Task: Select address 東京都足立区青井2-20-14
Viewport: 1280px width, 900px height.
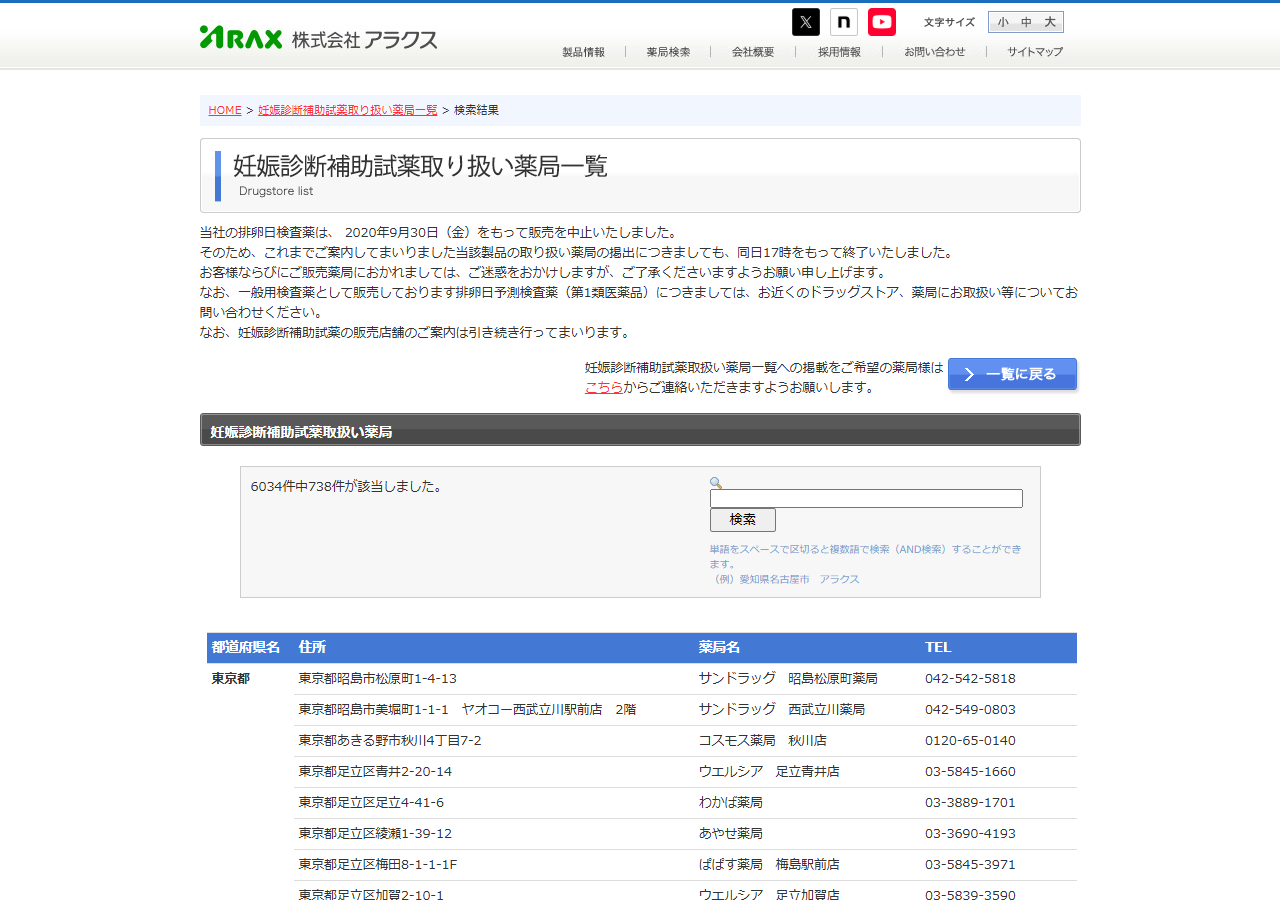Action: tap(375, 772)
